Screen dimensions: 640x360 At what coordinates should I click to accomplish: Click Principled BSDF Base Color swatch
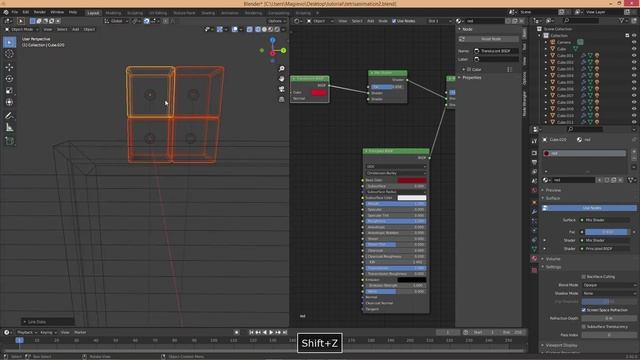pyautogui.click(x=412, y=180)
